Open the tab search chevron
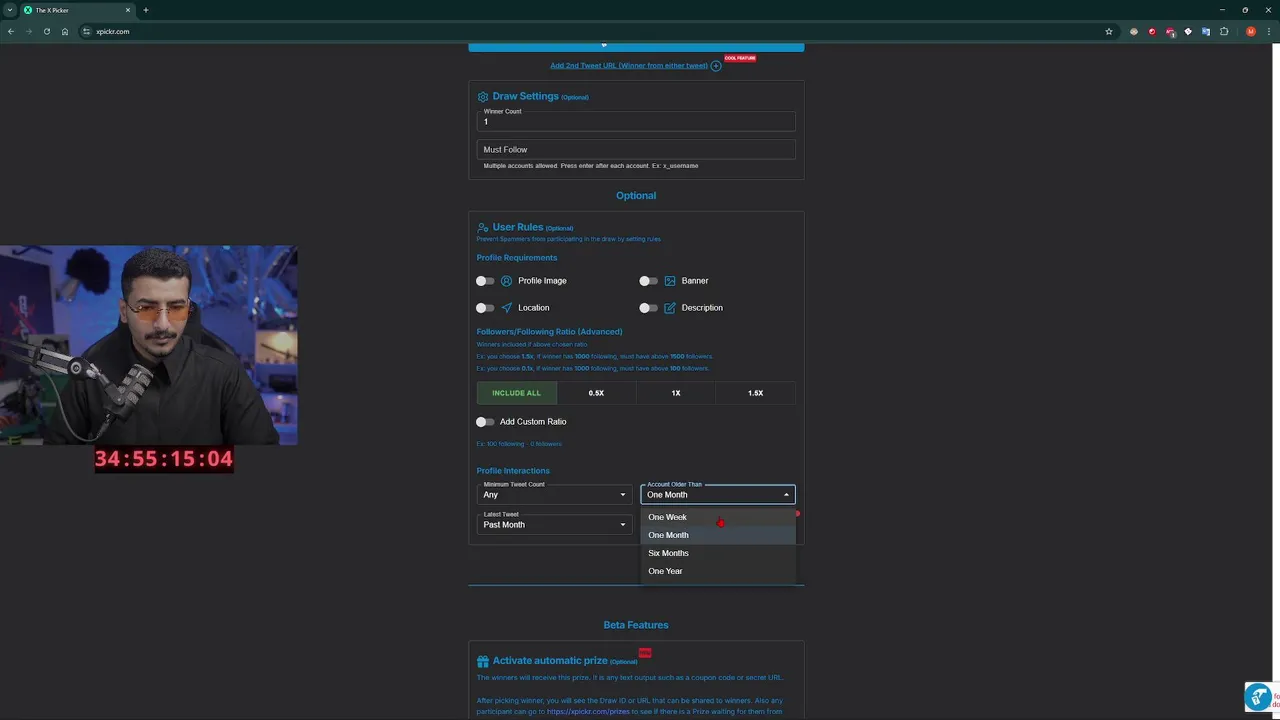1280x720 pixels. (9, 10)
